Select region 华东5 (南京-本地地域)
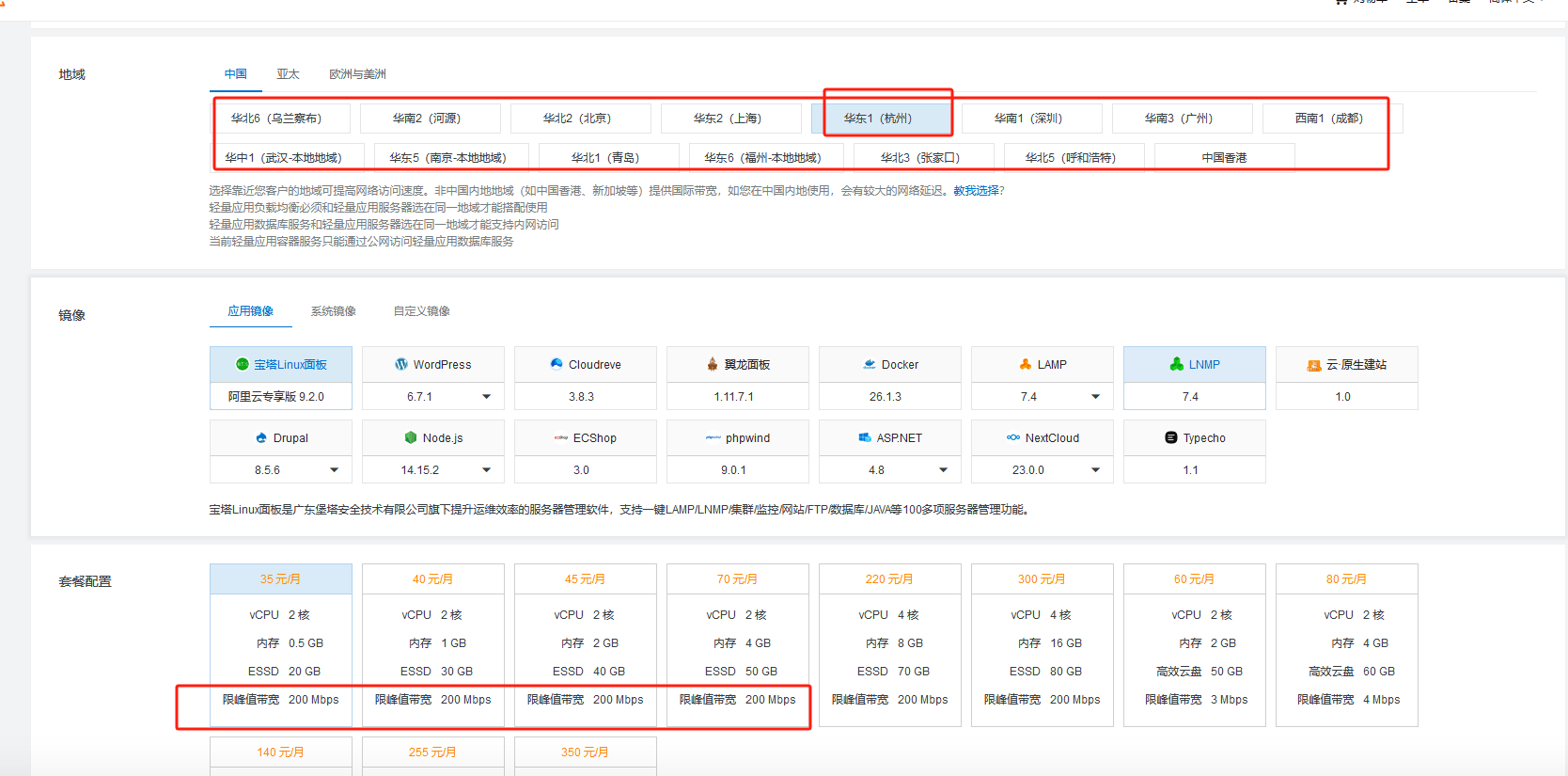 451,158
